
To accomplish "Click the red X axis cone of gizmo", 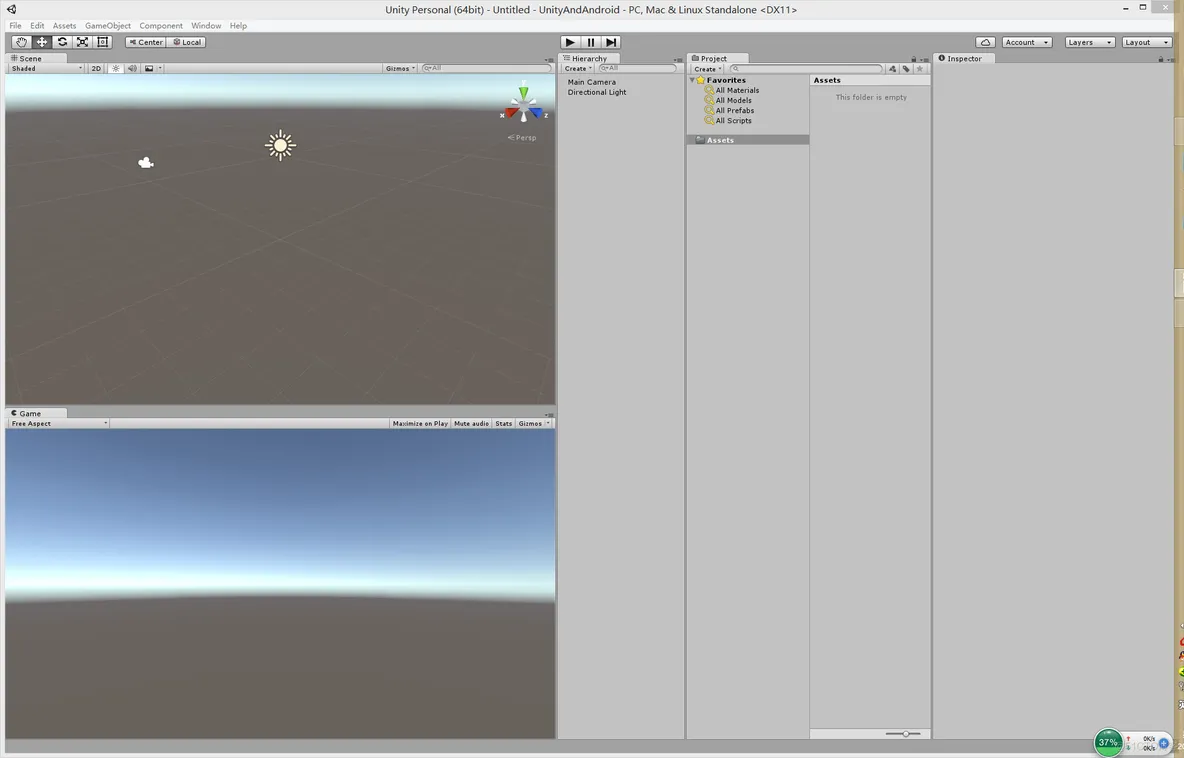I will (x=511, y=112).
